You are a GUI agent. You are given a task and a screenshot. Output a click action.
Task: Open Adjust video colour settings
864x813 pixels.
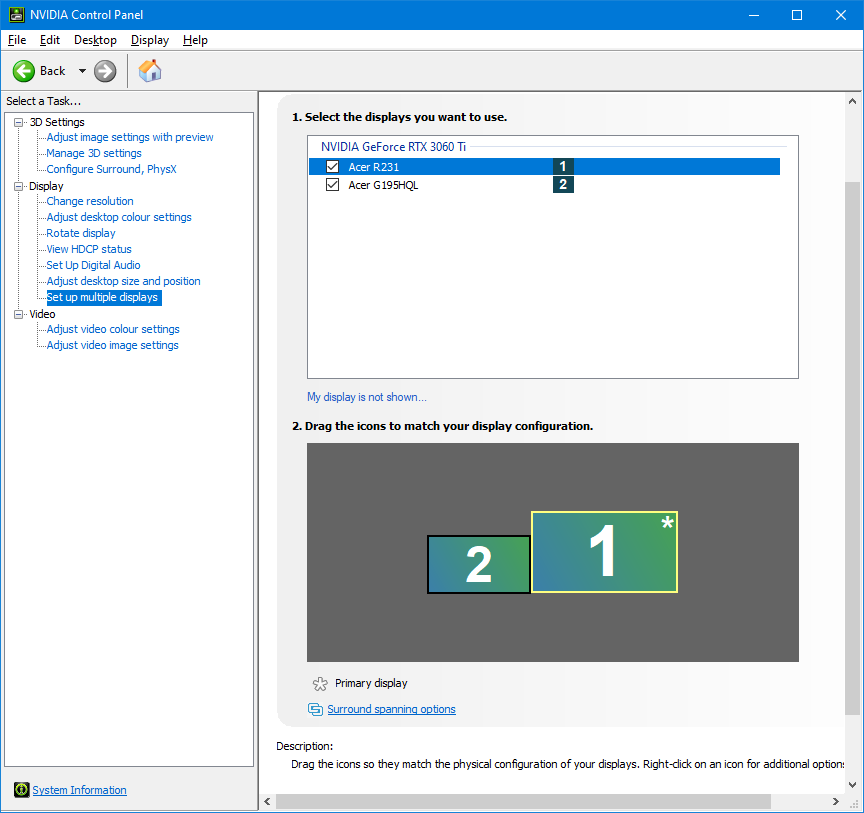[x=113, y=329]
